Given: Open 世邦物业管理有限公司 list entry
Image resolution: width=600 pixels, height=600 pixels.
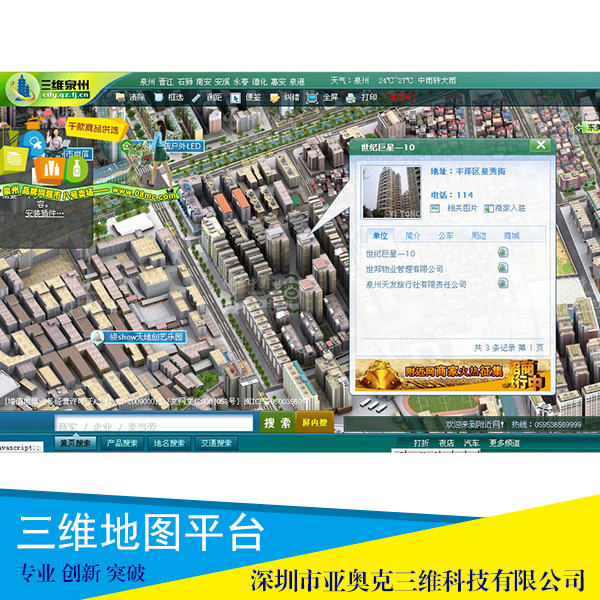Looking at the screenshot, I should [404, 269].
